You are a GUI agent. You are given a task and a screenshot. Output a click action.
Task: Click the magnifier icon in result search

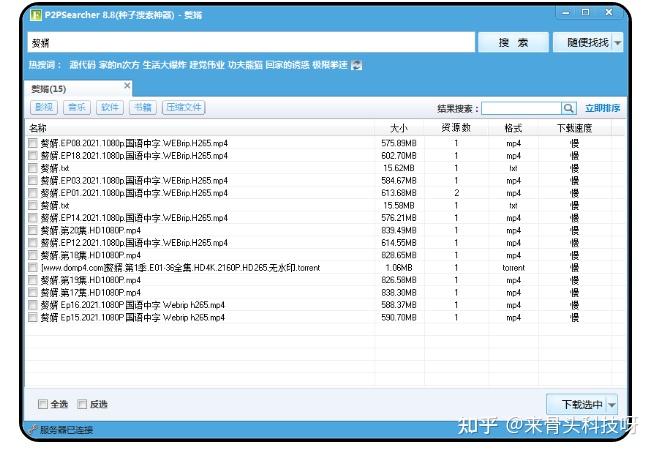tap(569, 108)
